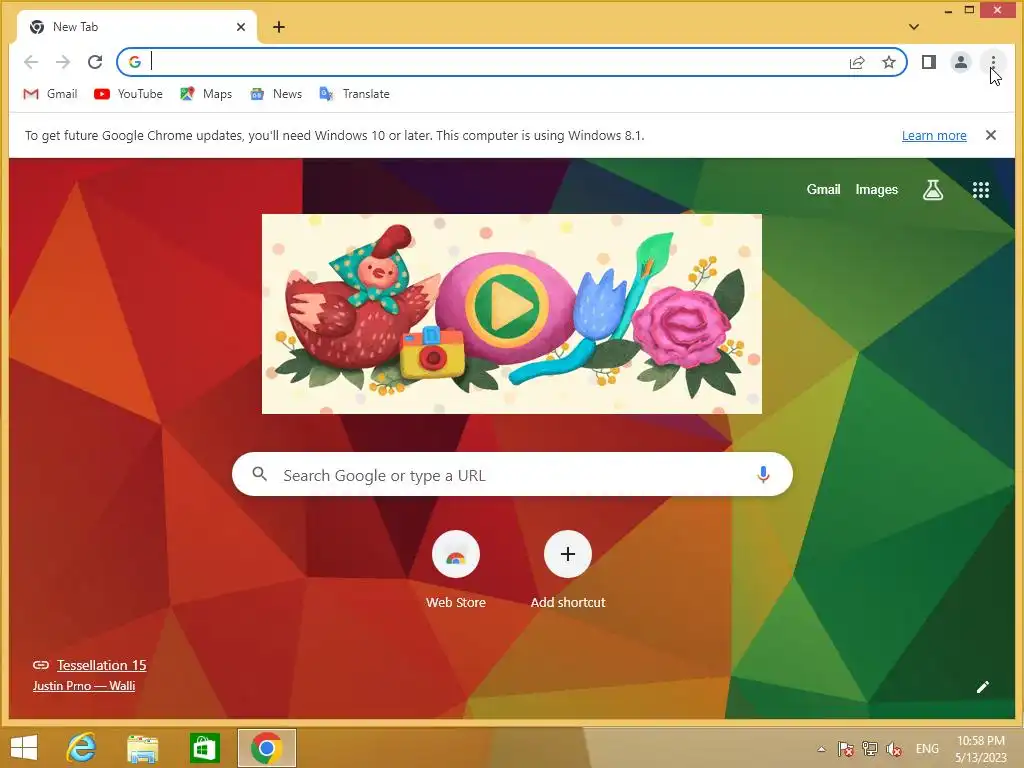Click the Google icon in the address bar

[x=135, y=62]
